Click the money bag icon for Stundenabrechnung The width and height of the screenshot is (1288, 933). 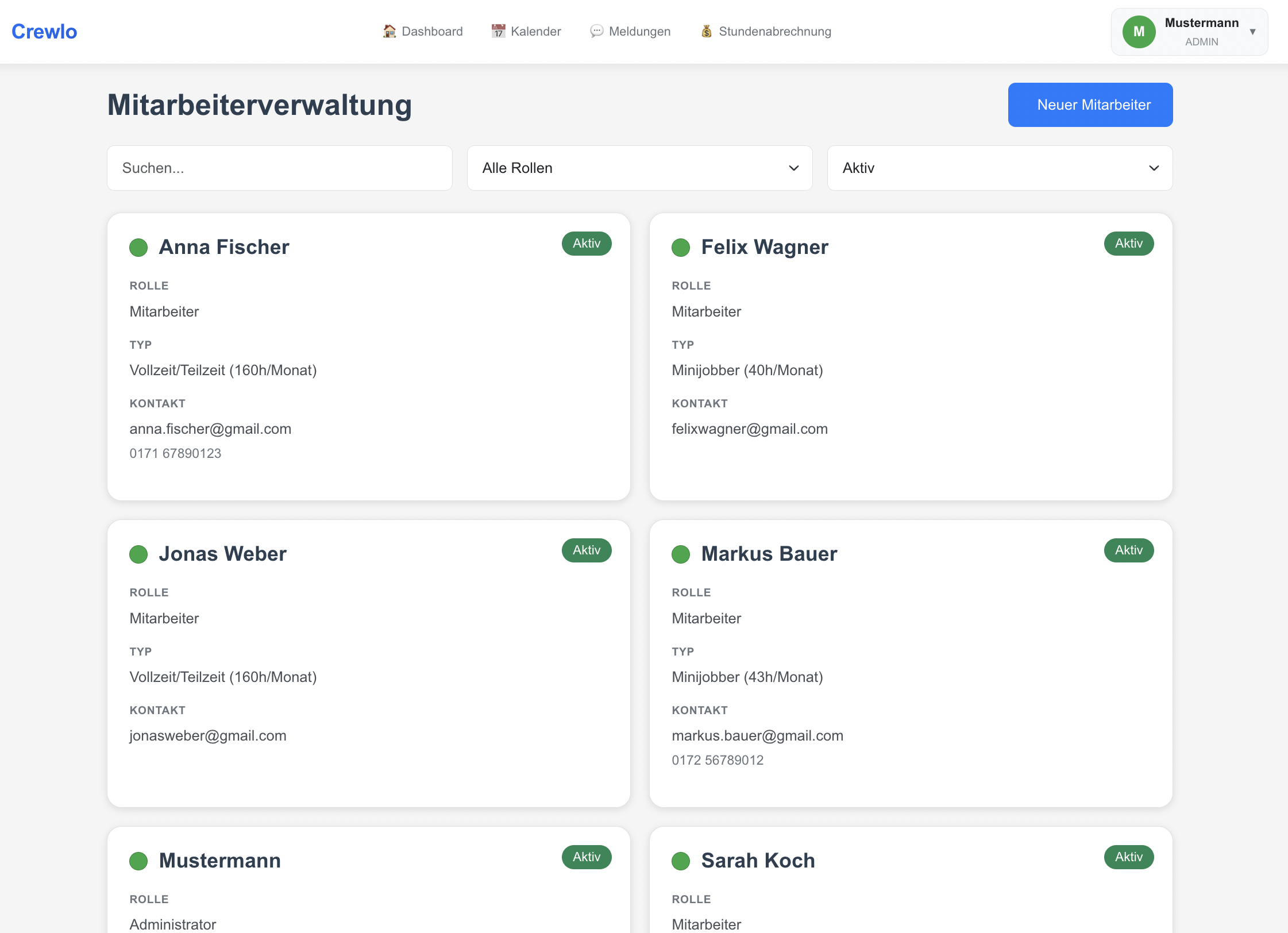click(x=707, y=31)
